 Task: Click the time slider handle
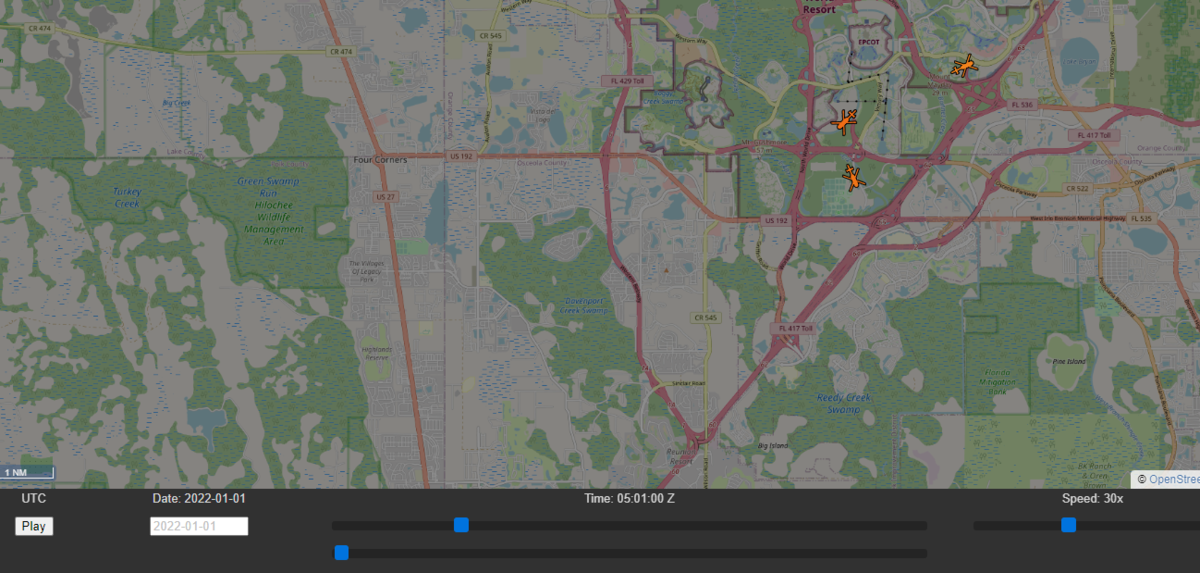click(x=461, y=525)
